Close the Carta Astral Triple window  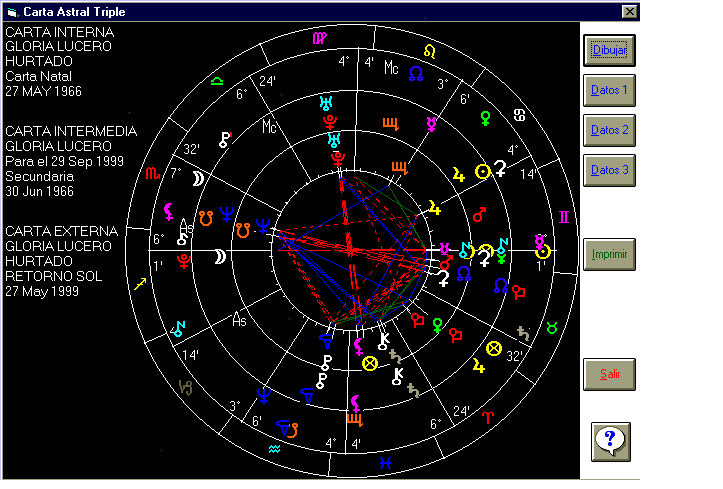tap(629, 11)
